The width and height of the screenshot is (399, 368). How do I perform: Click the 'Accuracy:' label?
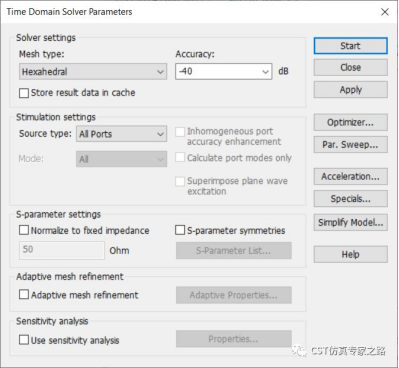click(x=195, y=54)
